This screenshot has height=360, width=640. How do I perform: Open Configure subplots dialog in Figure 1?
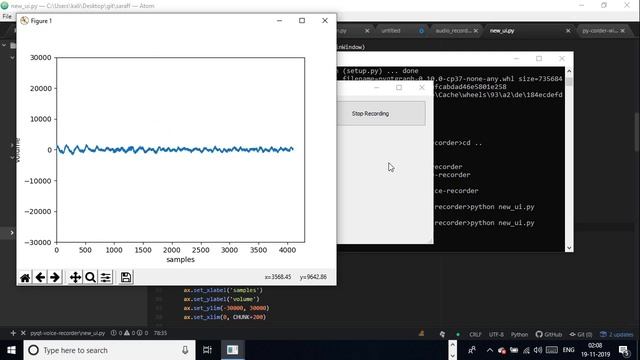105,278
